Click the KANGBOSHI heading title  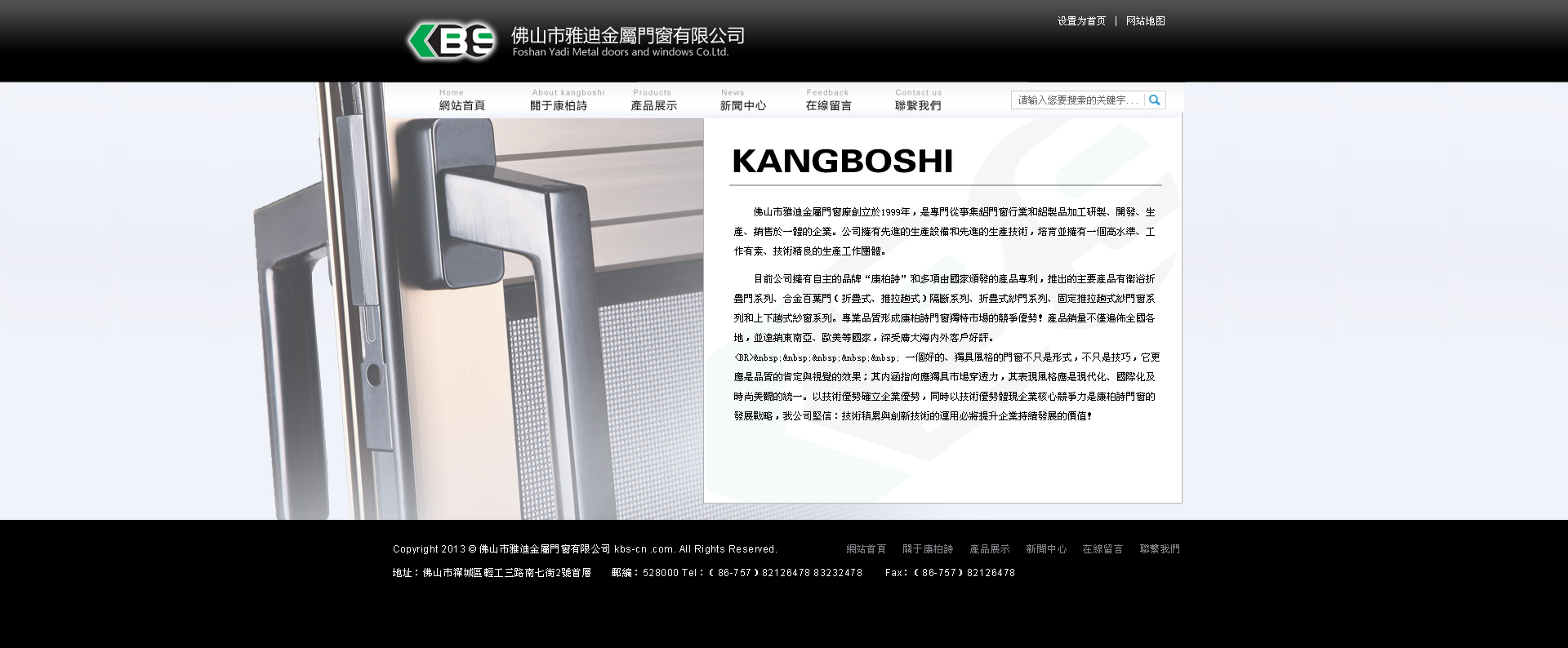(842, 162)
